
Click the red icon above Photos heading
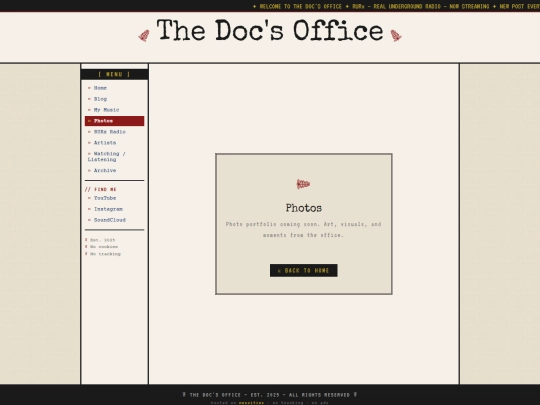[x=303, y=184]
